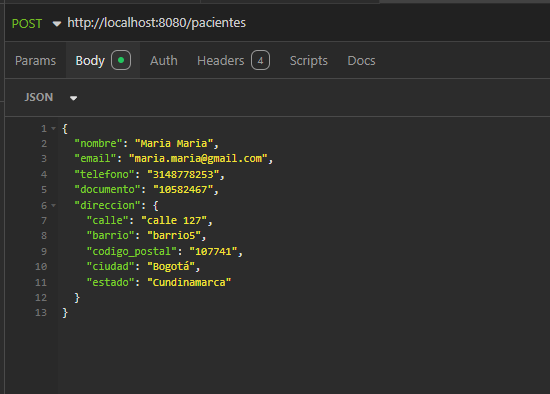Open the Docs tab

click(361, 61)
